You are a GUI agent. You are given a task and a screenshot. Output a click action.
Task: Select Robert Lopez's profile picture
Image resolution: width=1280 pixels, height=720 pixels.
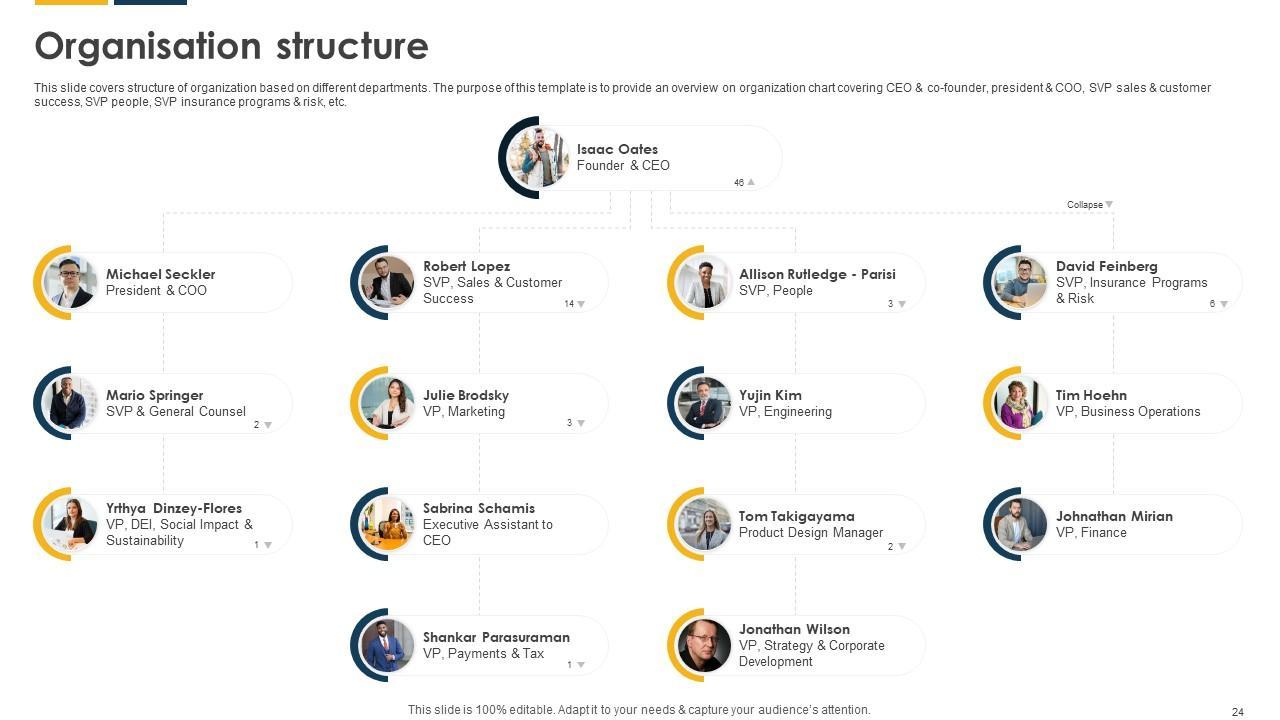[x=388, y=283]
